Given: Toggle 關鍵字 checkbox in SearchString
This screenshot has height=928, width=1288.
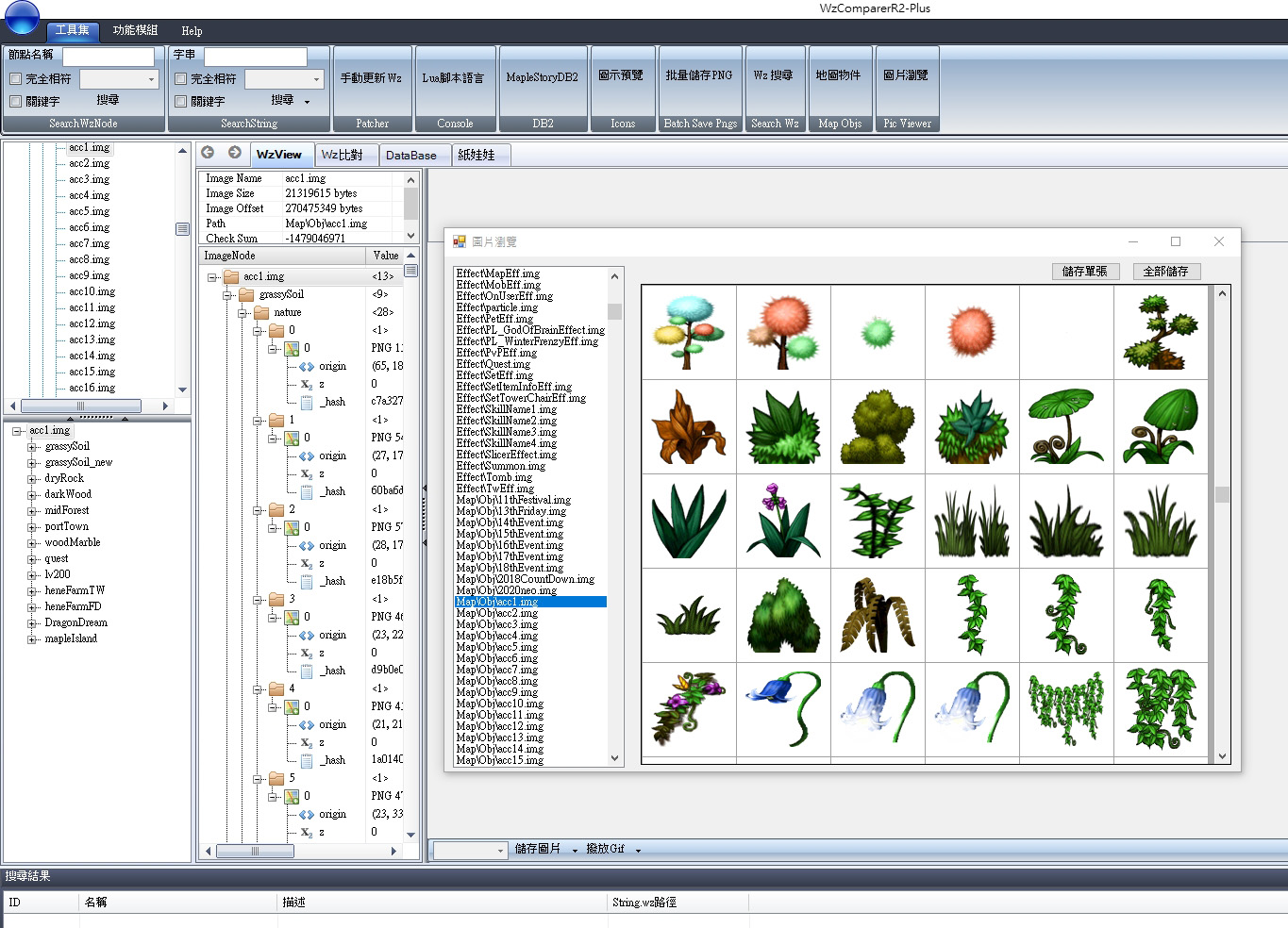Looking at the screenshot, I should tap(181, 101).
